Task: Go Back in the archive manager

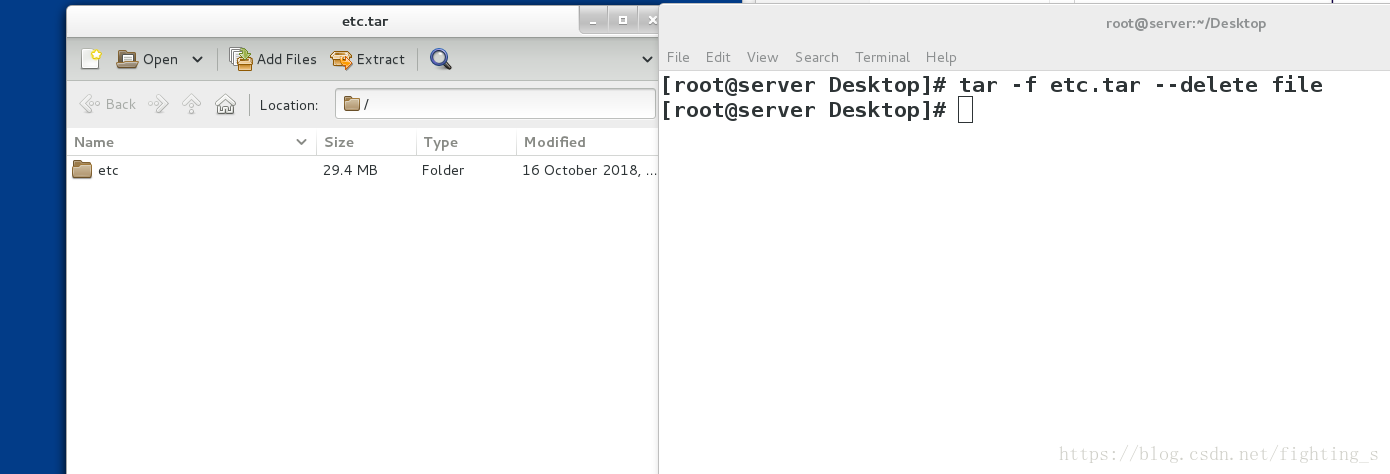Action: click(x=108, y=104)
